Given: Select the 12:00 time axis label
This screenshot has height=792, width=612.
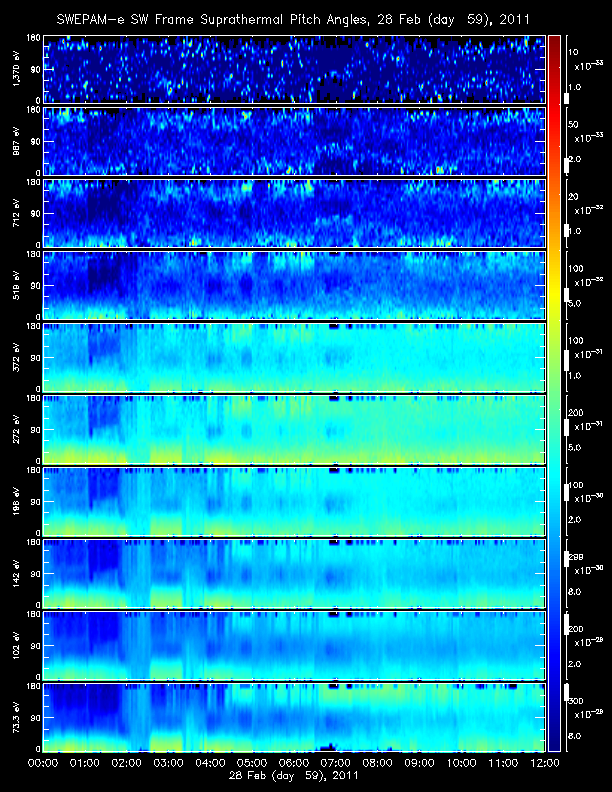Looking at the screenshot, I should [543, 763].
